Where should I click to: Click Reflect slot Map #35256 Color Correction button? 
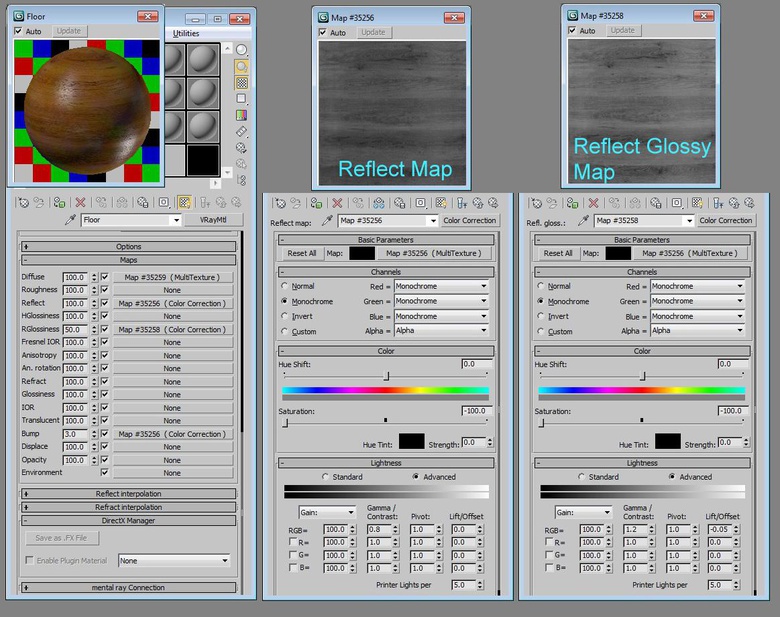coord(172,303)
